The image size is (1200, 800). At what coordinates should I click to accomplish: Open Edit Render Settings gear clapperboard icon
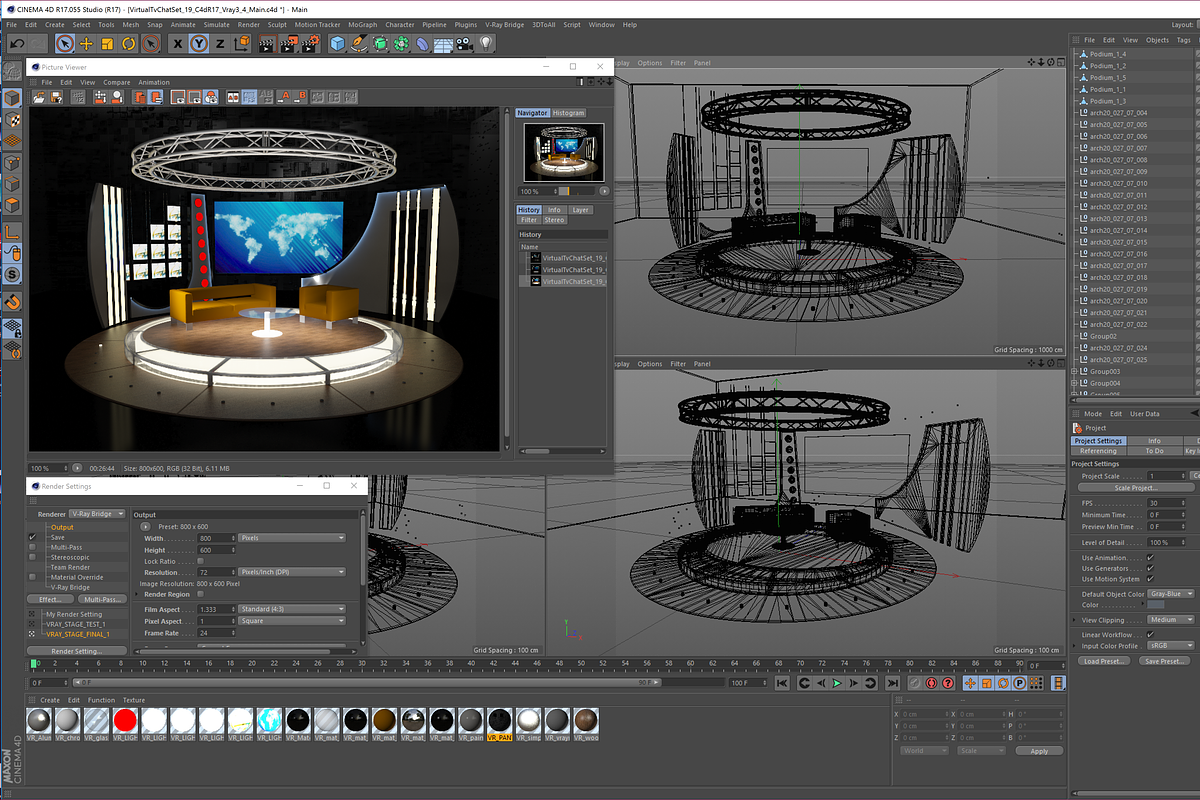(x=310, y=44)
